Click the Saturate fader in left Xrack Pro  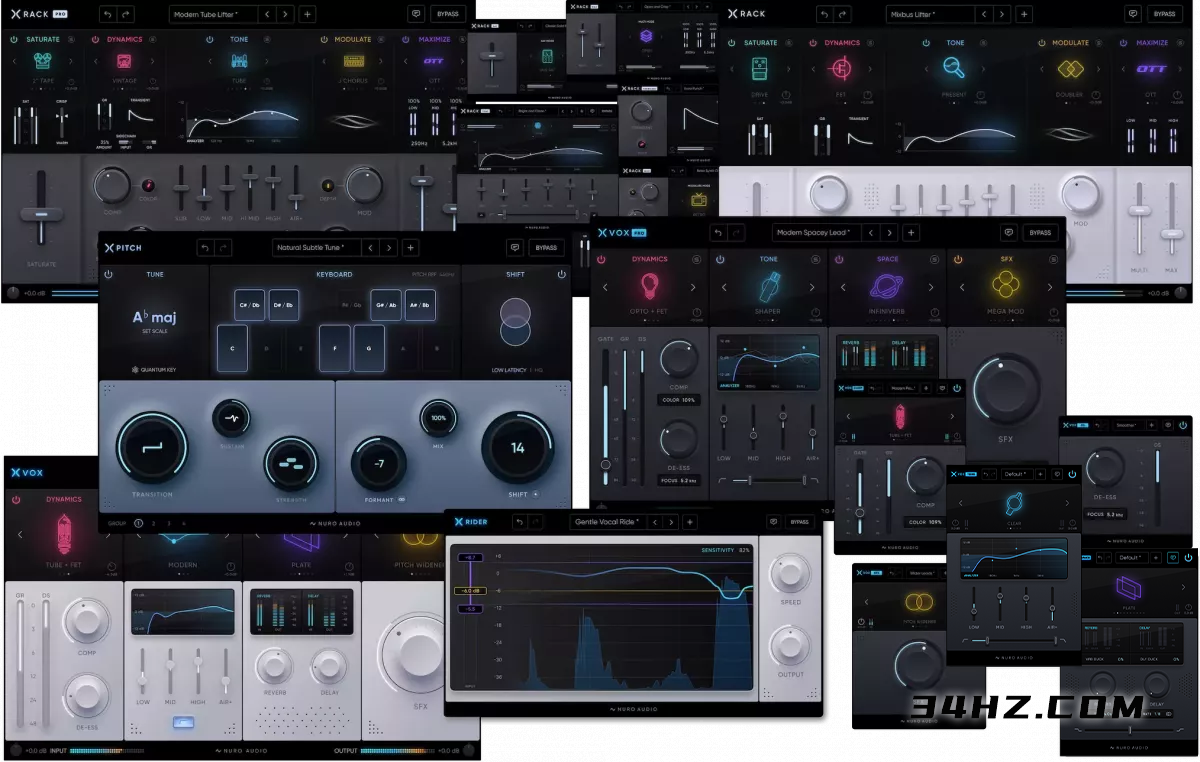[41, 213]
